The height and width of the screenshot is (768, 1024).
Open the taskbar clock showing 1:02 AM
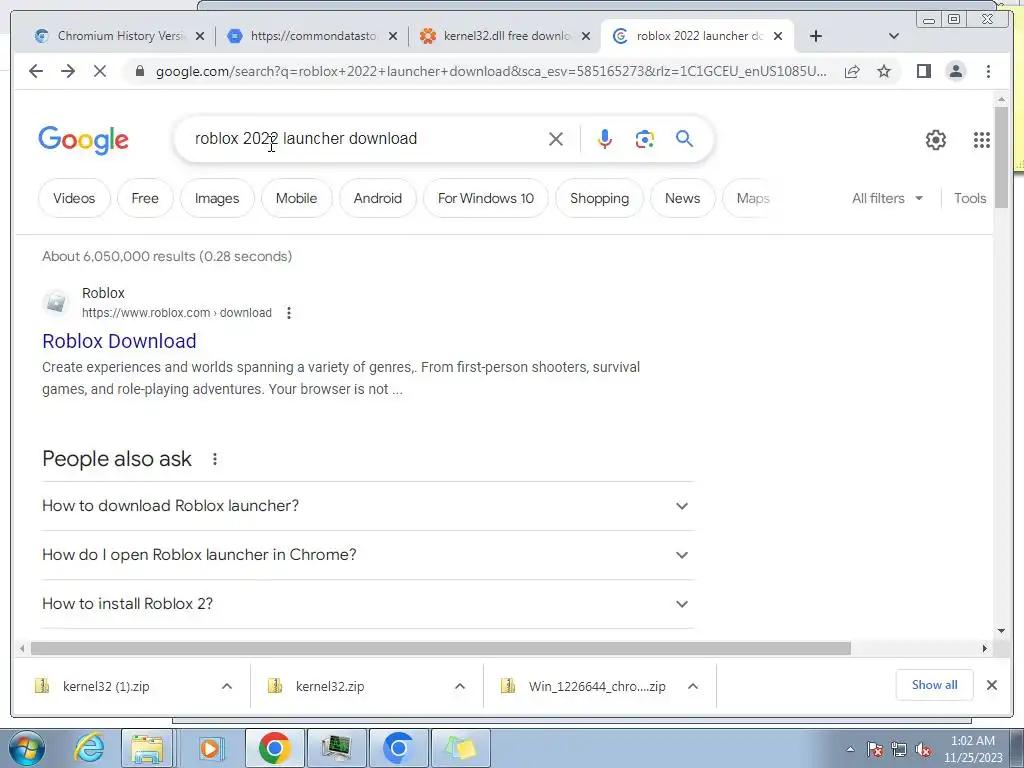(x=972, y=749)
